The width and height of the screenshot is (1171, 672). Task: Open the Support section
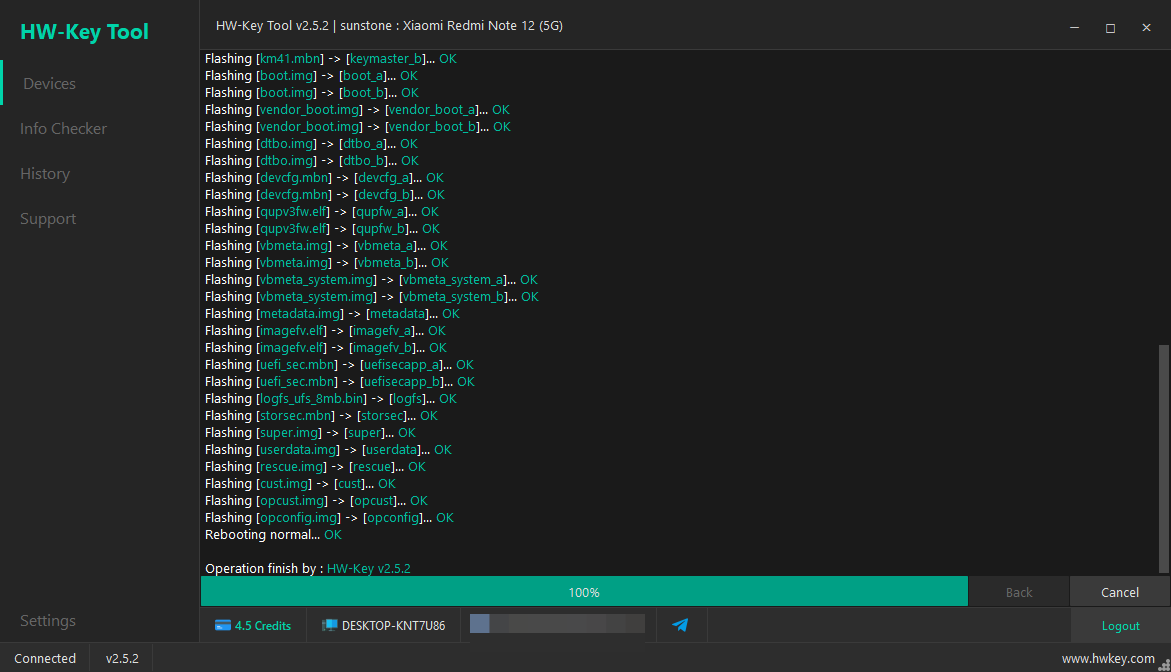click(48, 219)
